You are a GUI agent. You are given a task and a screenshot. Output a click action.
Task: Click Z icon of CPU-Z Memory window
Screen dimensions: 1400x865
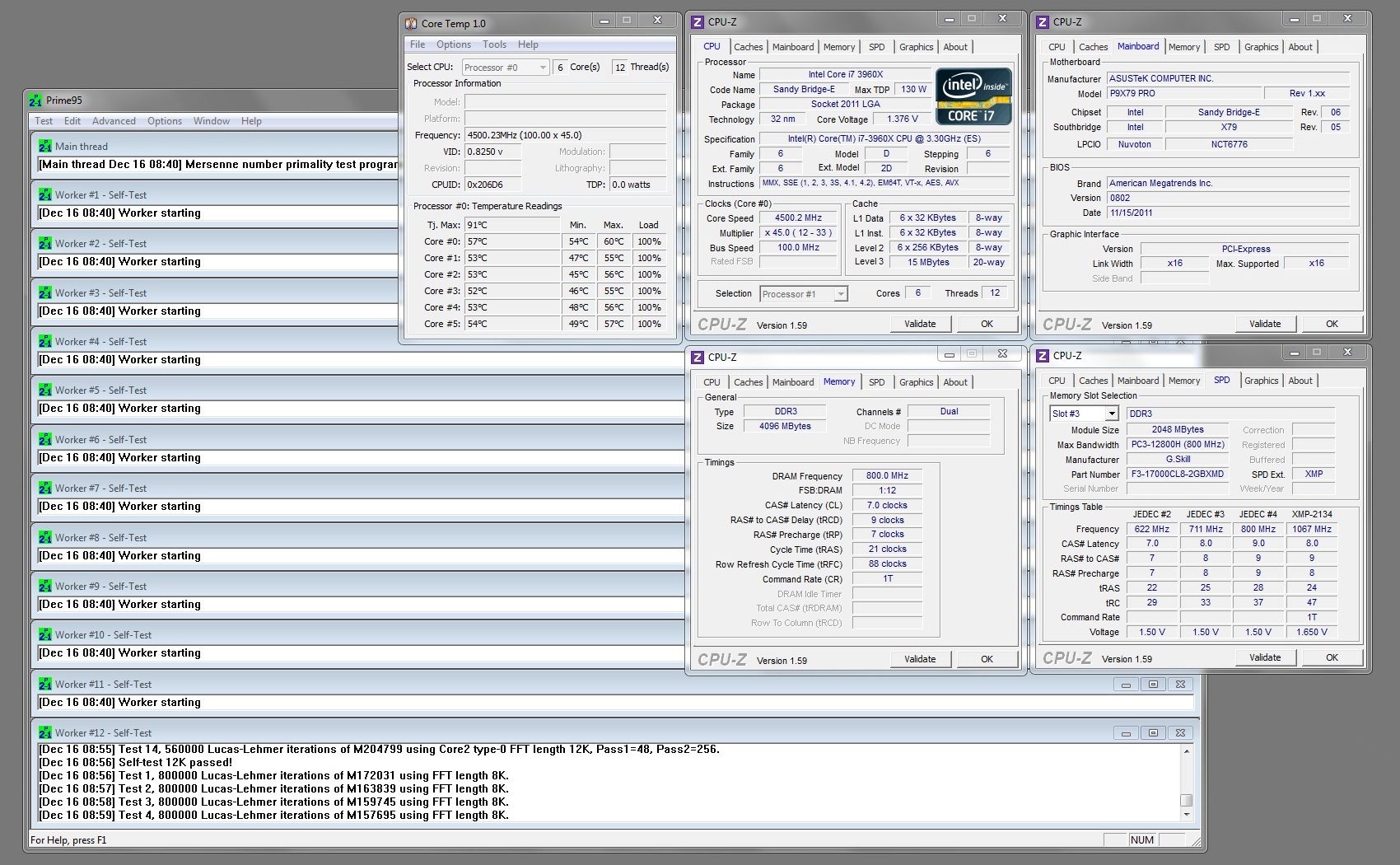[x=698, y=357]
